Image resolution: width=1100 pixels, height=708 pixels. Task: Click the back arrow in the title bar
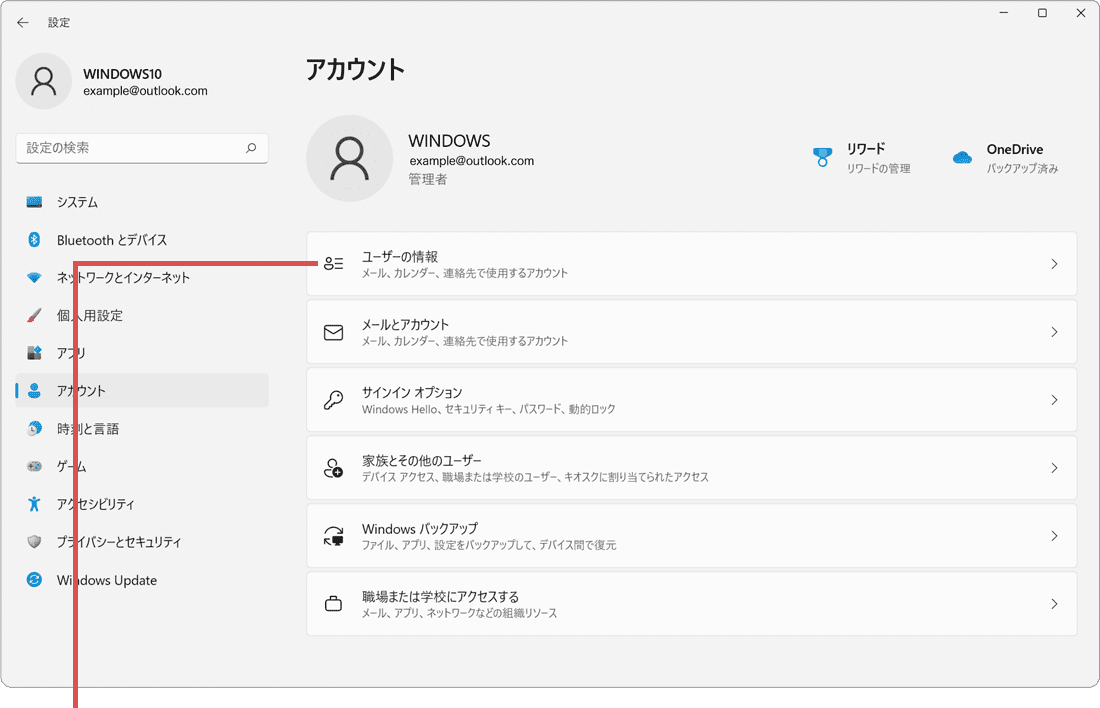(23, 21)
